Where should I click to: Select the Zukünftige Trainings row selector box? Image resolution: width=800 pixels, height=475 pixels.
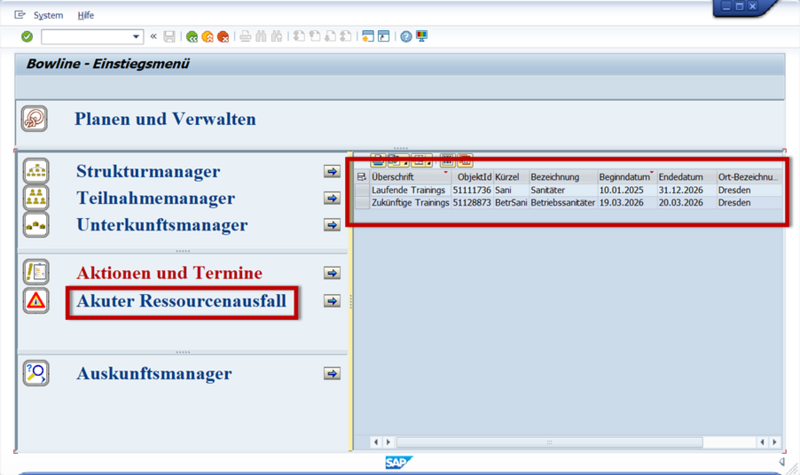click(x=362, y=203)
